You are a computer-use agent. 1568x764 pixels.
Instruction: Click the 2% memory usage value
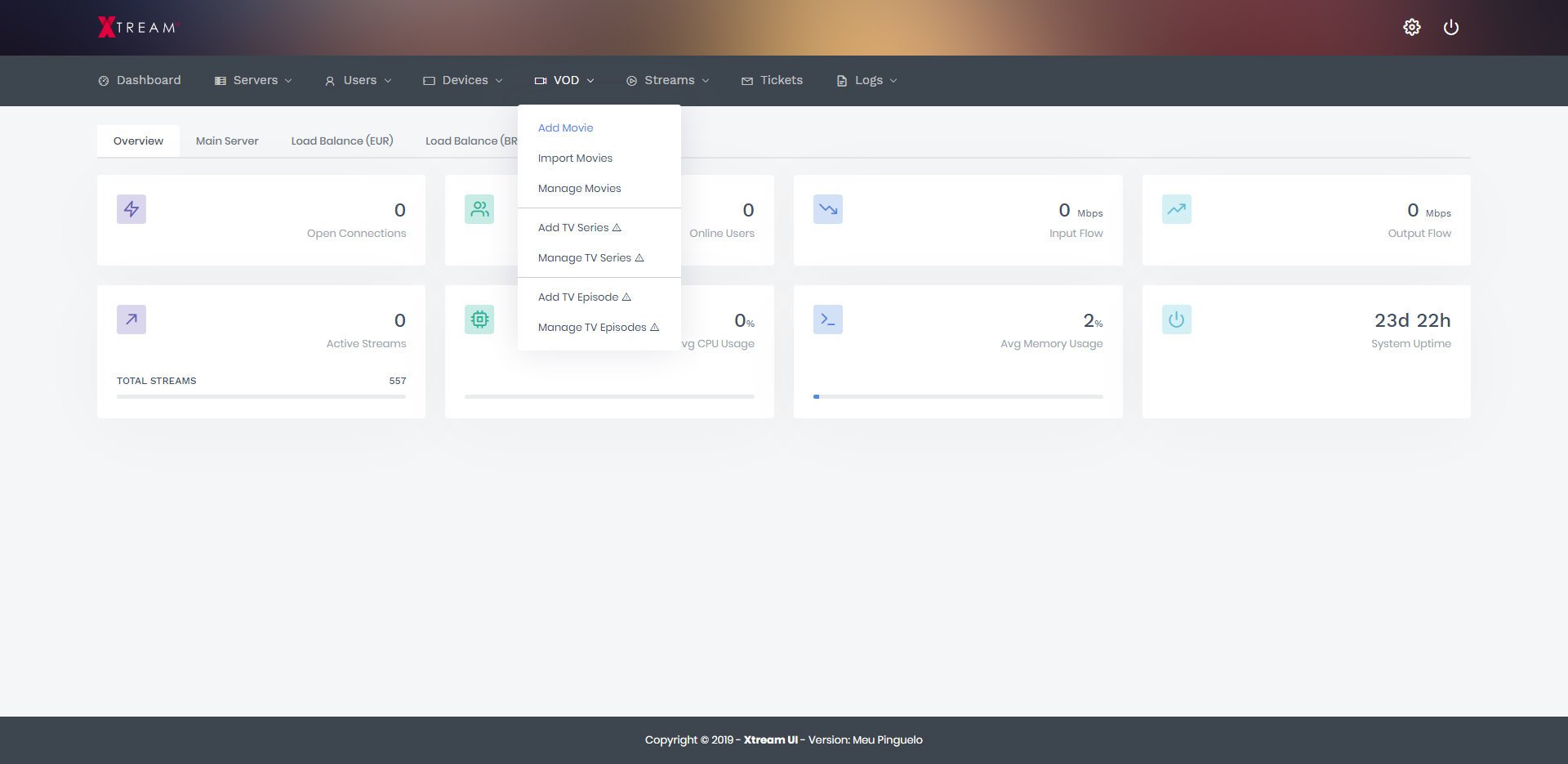(x=1093, y=320)
